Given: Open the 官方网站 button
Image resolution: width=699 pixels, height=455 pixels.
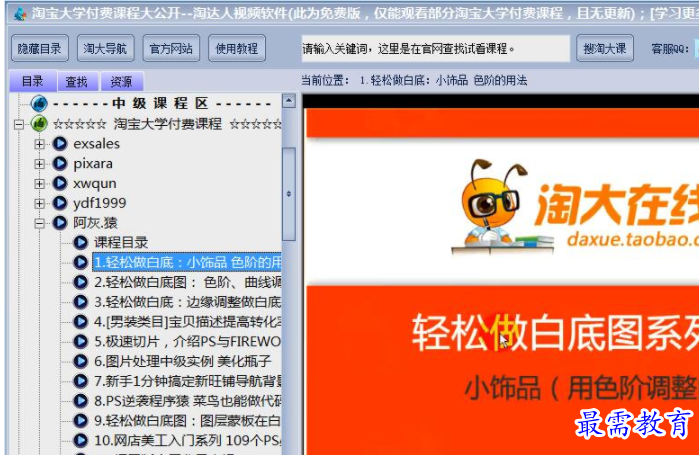Looking at the screenshot, I should (x=171, y=48).
